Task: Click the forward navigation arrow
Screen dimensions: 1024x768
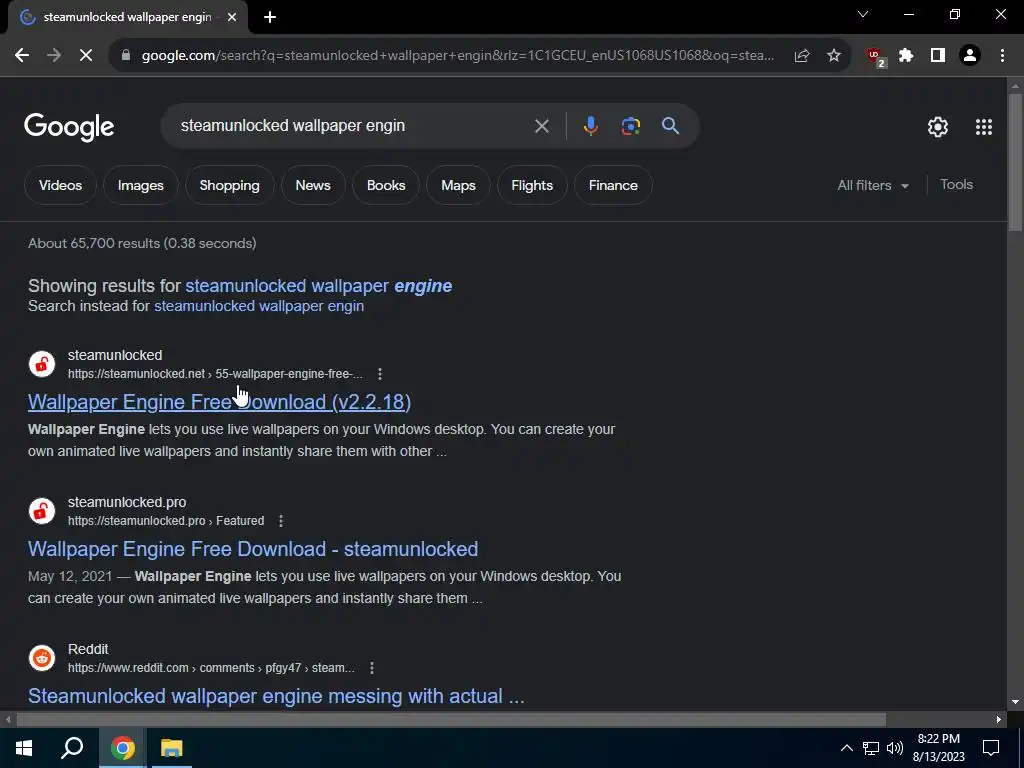Action: (x=54, y=56)
